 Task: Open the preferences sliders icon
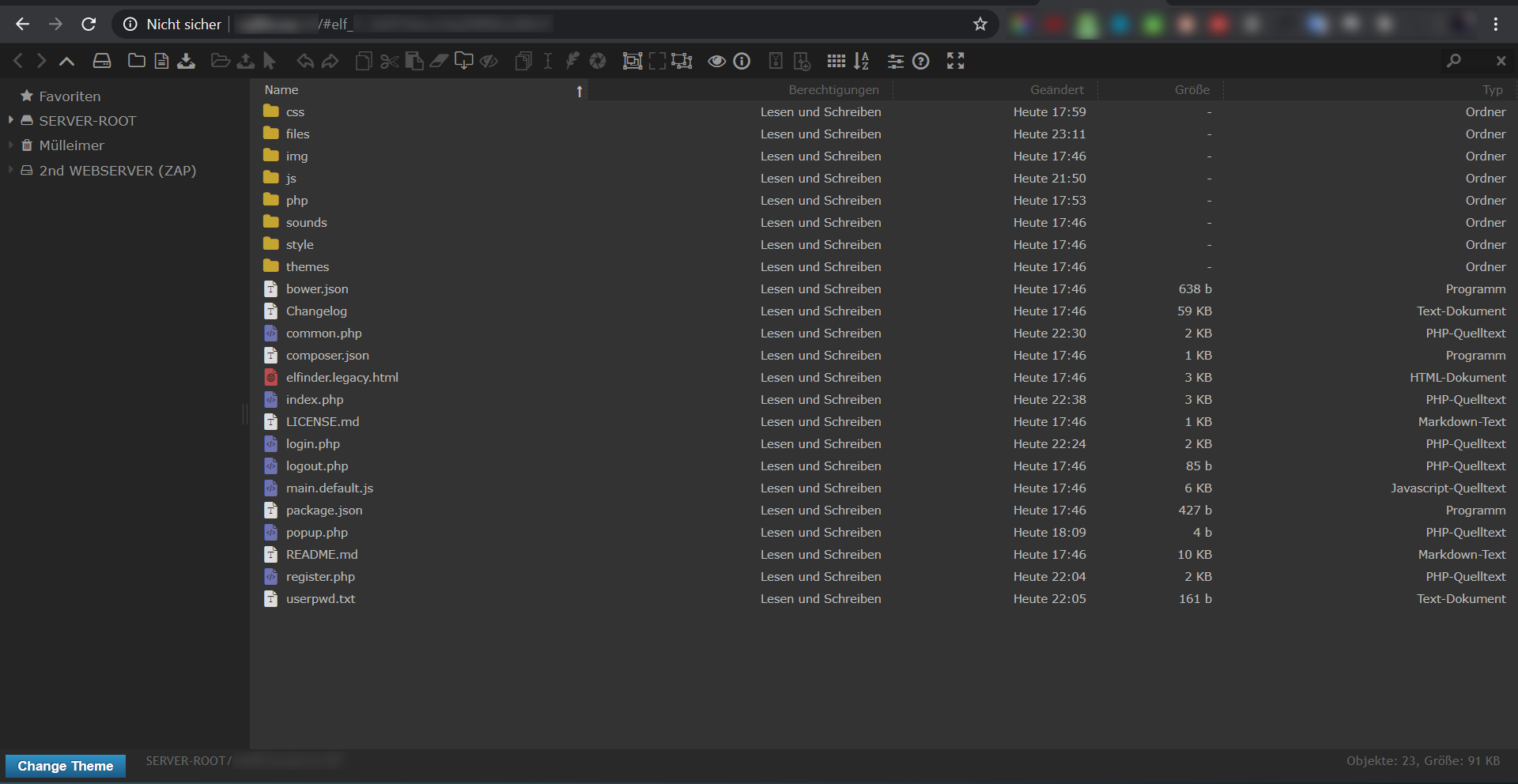click(896, 61)
